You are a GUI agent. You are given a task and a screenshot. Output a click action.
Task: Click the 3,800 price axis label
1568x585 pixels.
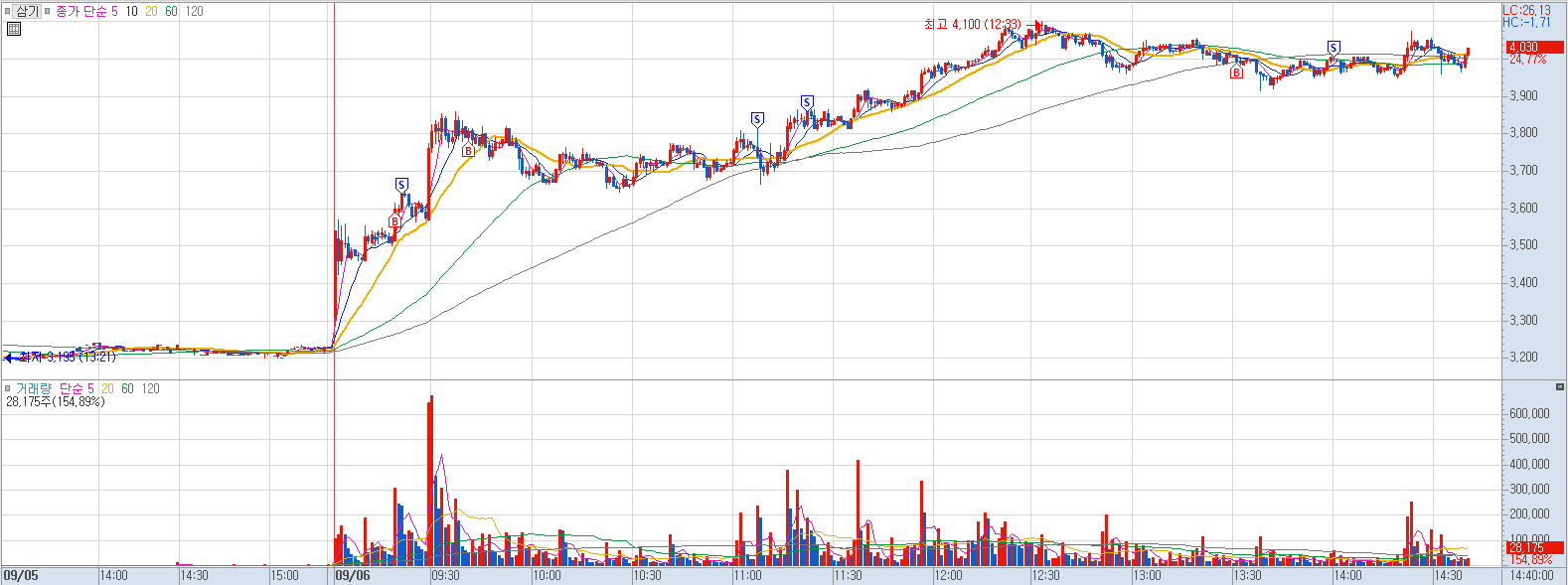[x=1524, y=133]
